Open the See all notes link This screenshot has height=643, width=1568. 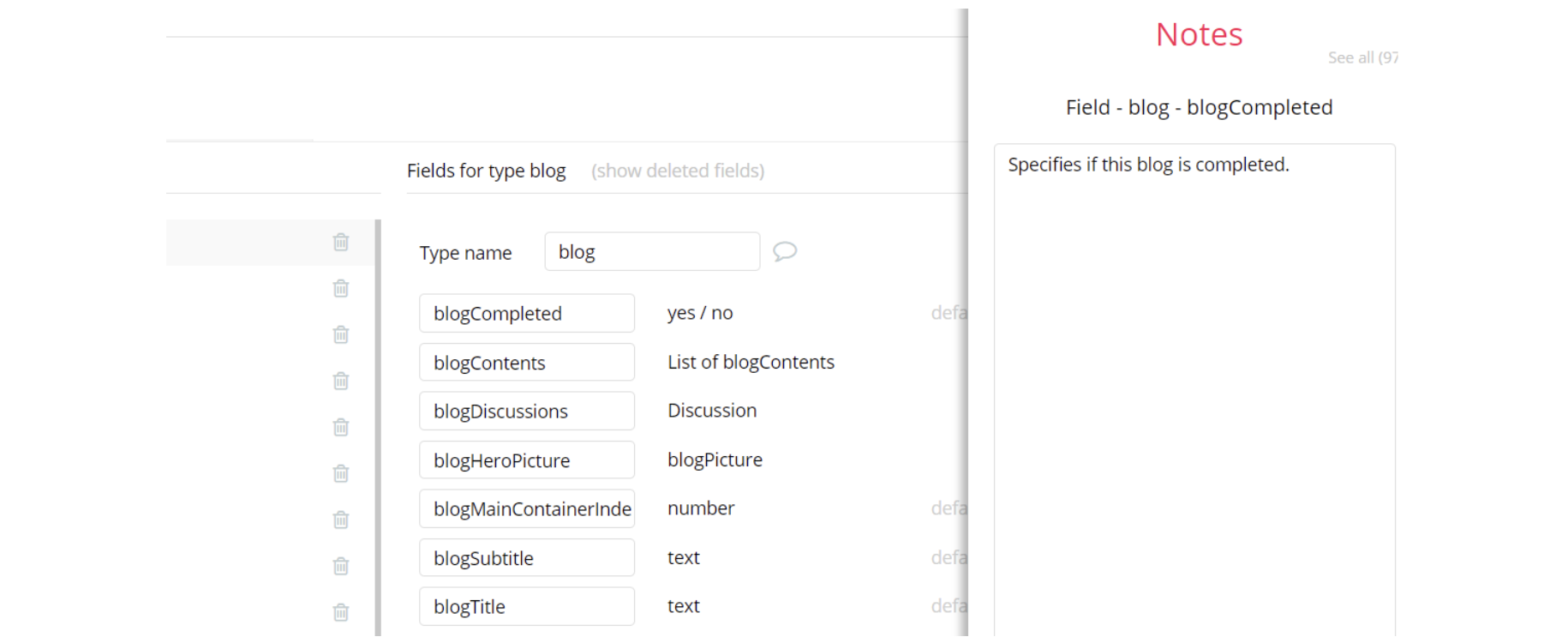[x=1362, y=57]
